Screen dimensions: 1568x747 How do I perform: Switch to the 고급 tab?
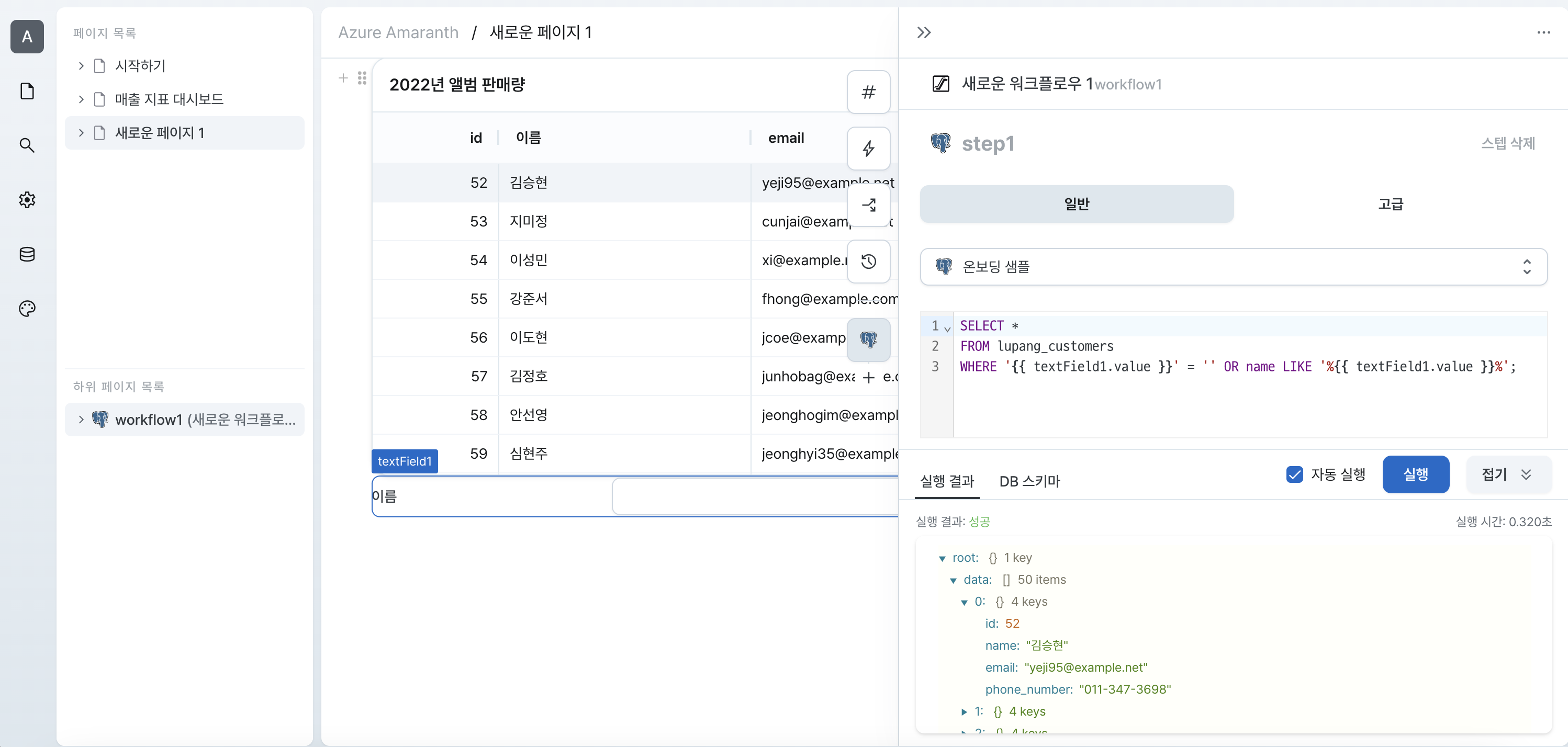point(1390,204)
